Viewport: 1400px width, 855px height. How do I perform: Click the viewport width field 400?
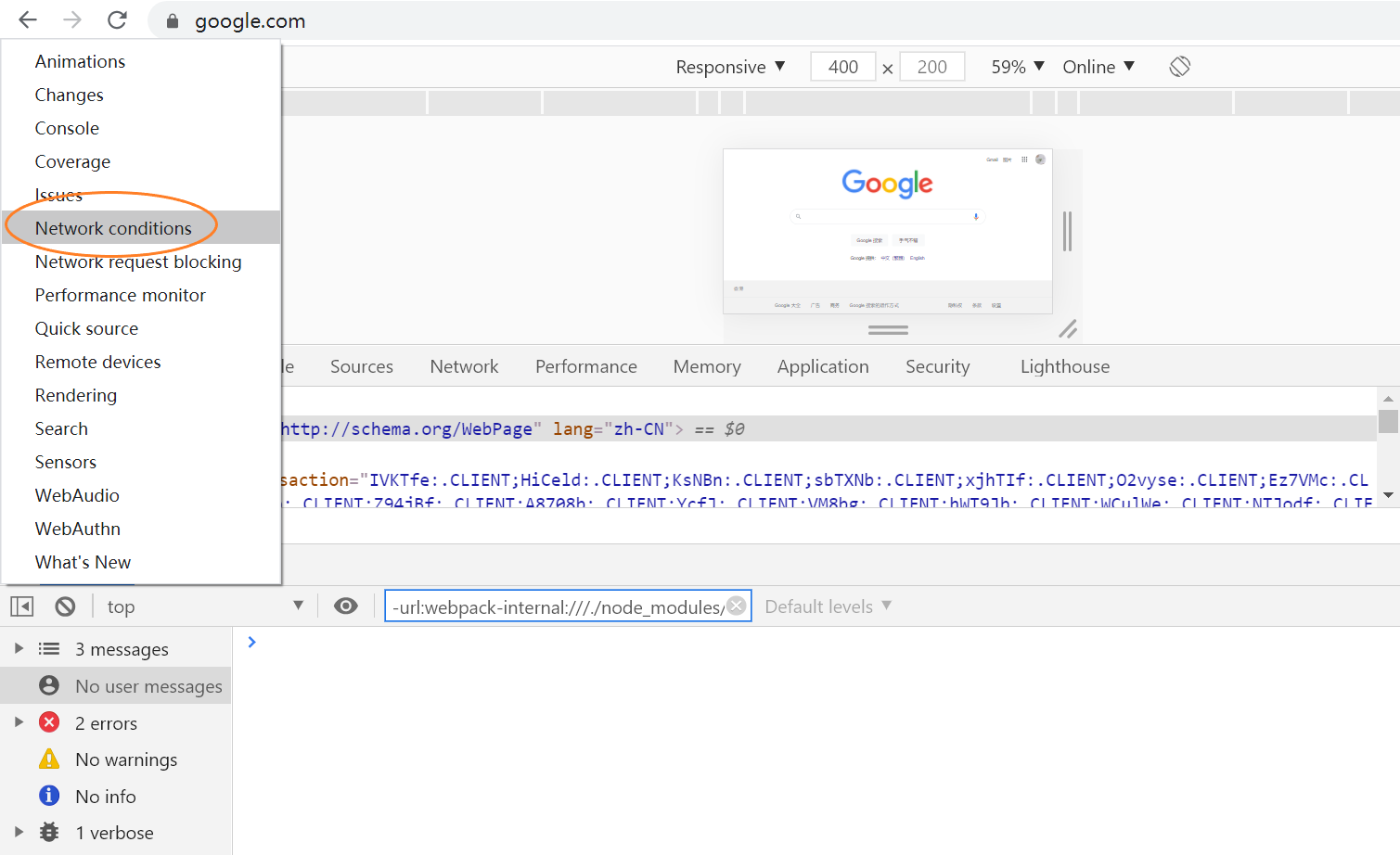pos(843,67)
